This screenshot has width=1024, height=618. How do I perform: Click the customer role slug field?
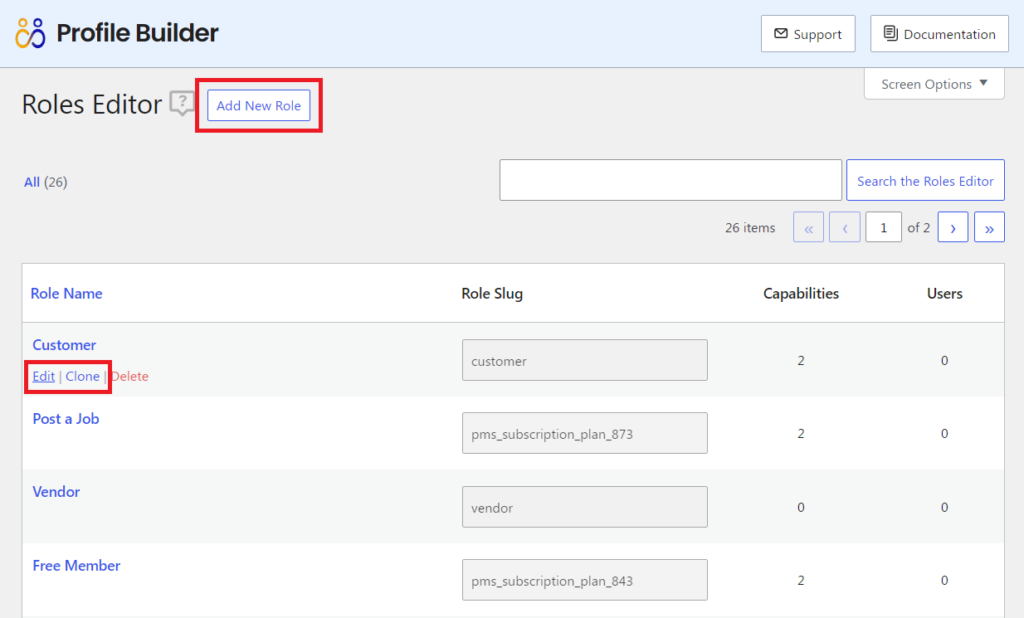tap(584, 360)
